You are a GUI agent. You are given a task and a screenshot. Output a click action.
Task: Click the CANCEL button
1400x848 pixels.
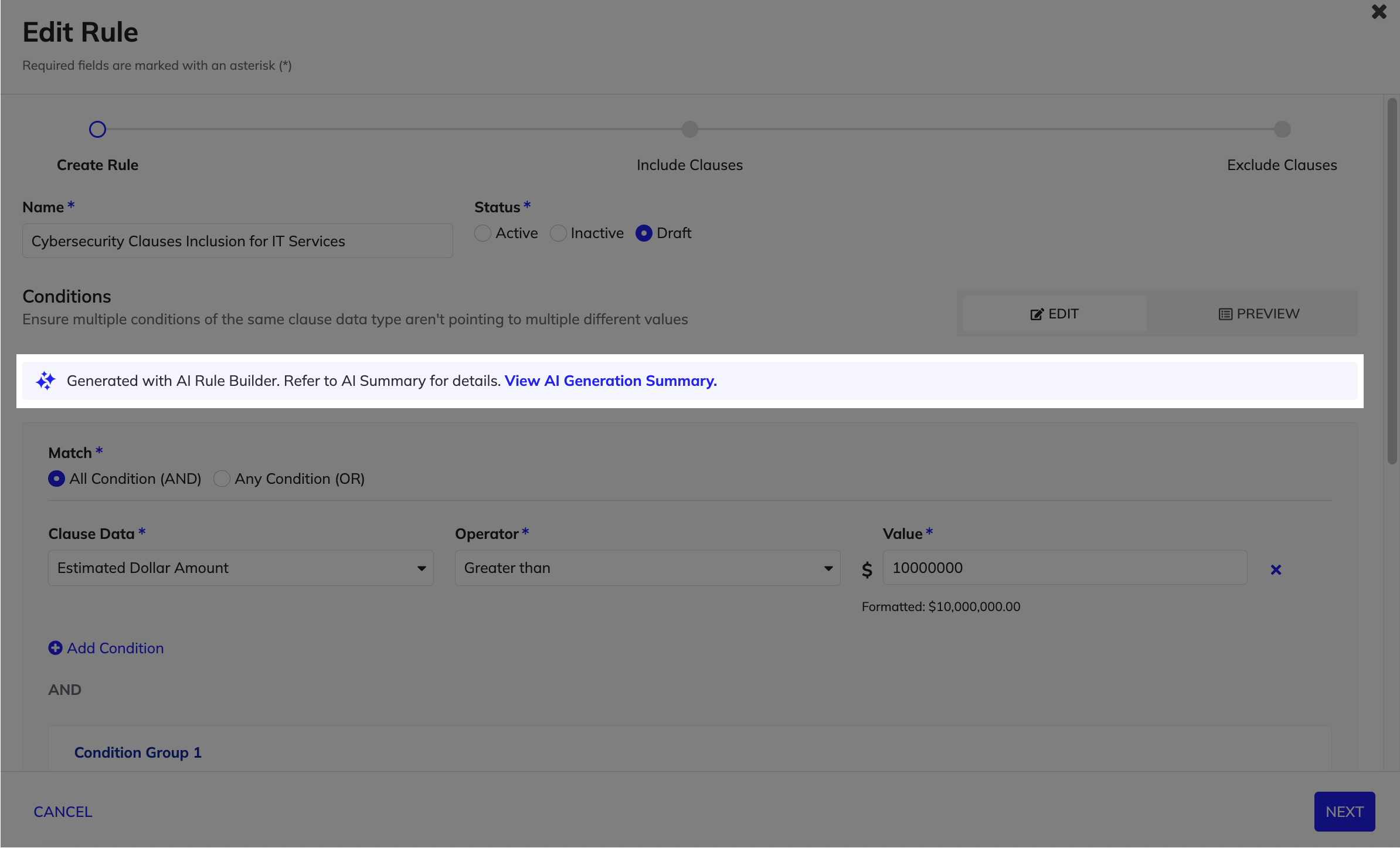coord(63,812)
